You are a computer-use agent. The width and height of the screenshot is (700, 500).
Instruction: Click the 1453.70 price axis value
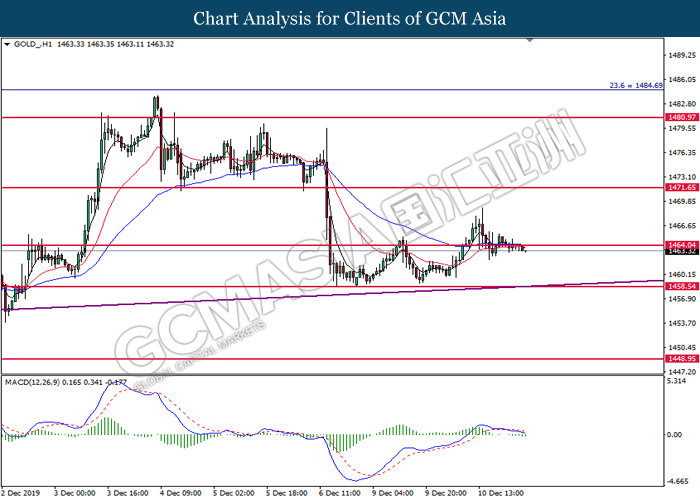[x=682, y=323]
